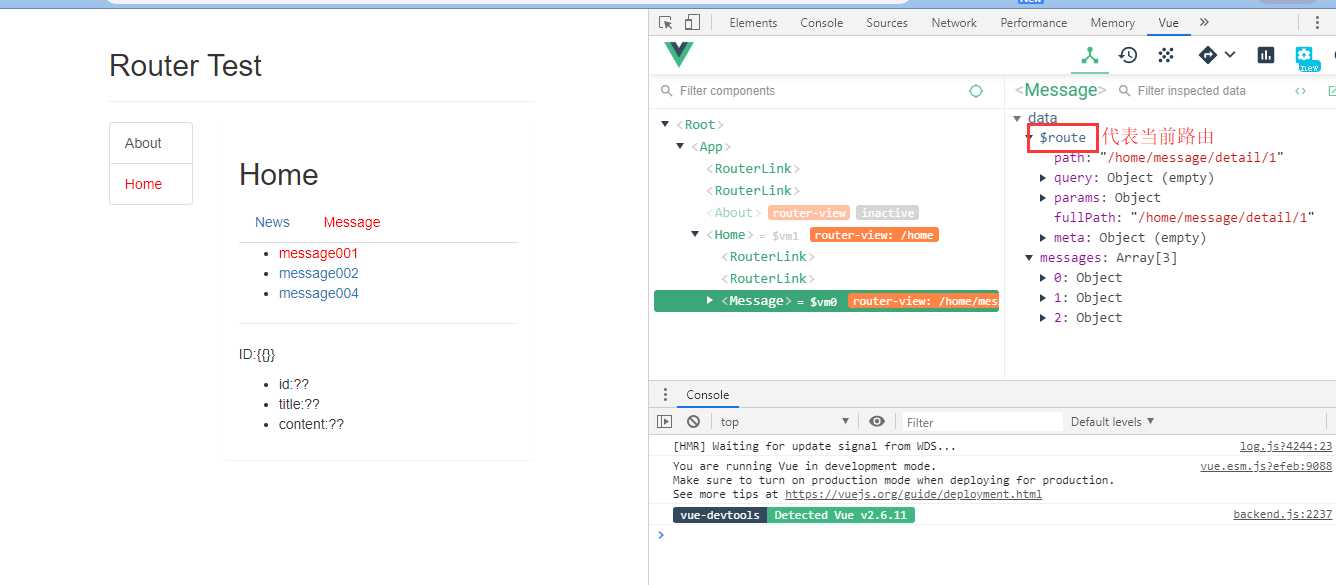The height and width of the screenshot is (585, 1336).
Task: Focus the console Filter input
Action: [x=982, y=422]
